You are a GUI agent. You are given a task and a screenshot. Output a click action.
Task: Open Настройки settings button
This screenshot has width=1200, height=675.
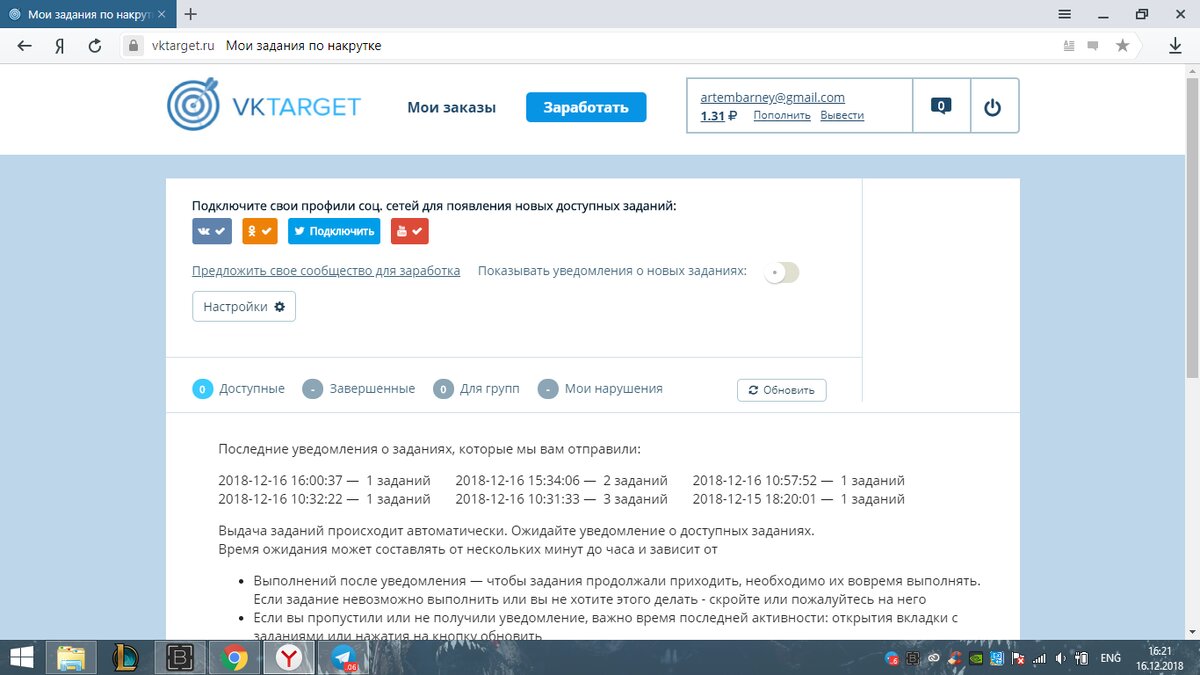tap(244, 307)
